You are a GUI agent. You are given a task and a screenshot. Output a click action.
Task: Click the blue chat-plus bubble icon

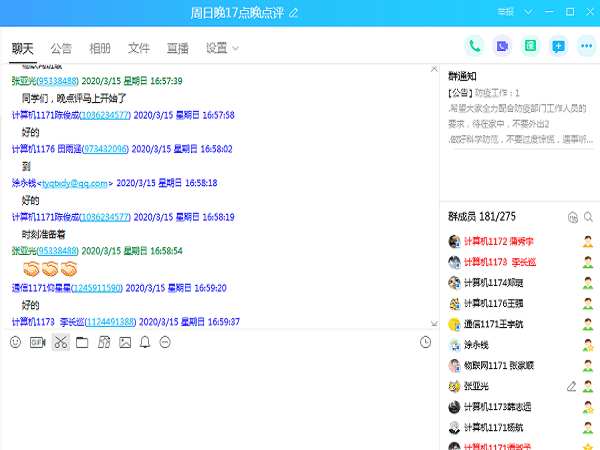coord(558,46)
